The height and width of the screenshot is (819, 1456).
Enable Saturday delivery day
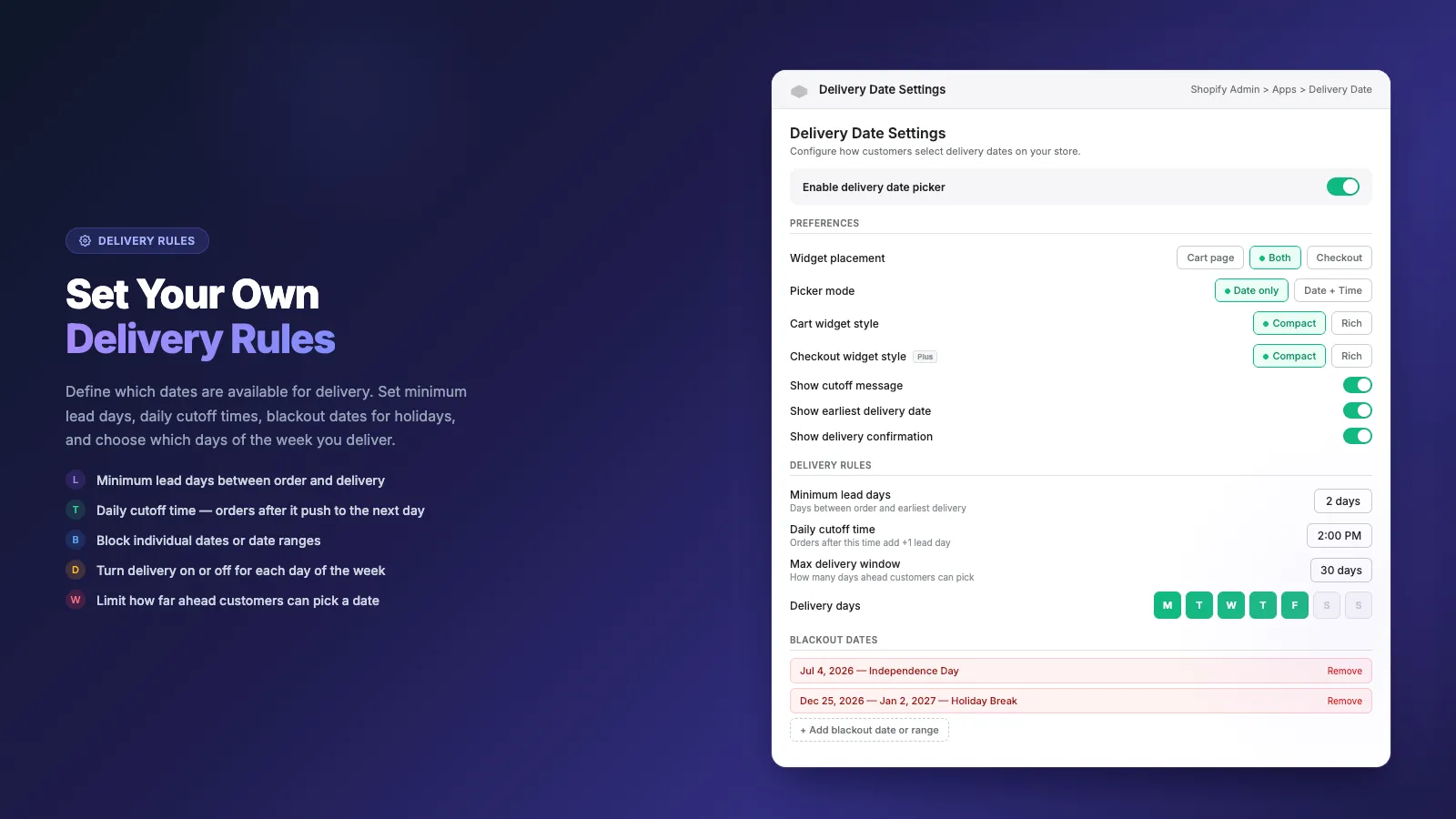[1327, 605]
